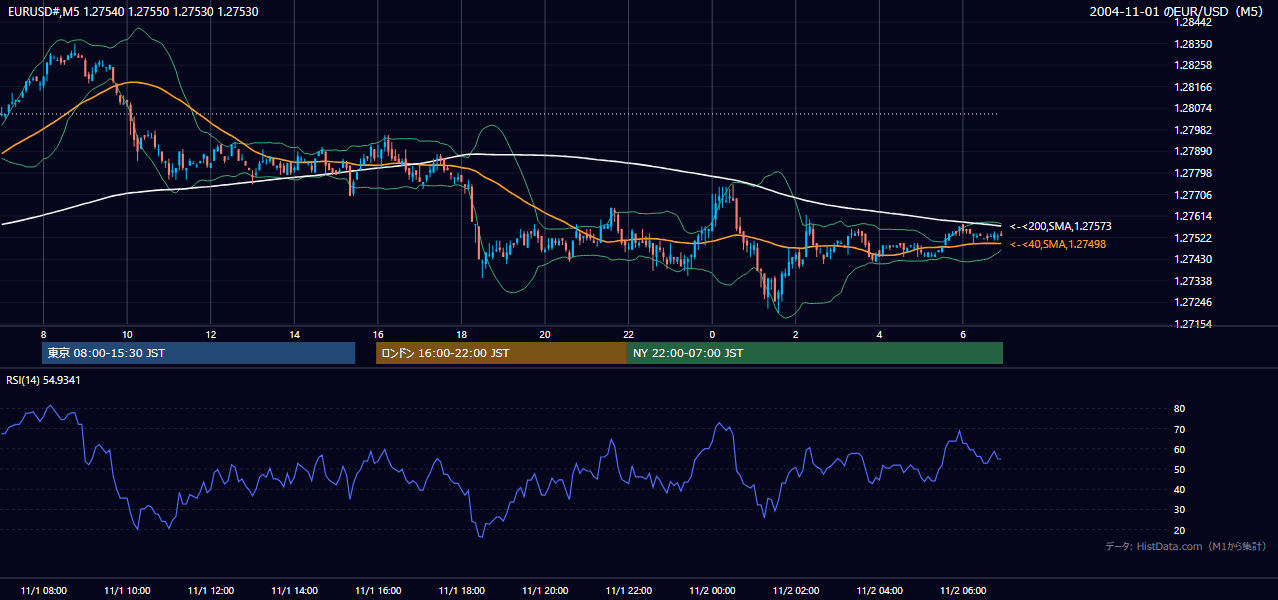Click price axis value 1.27982
1278x600 pixels.
(1195, 130)
